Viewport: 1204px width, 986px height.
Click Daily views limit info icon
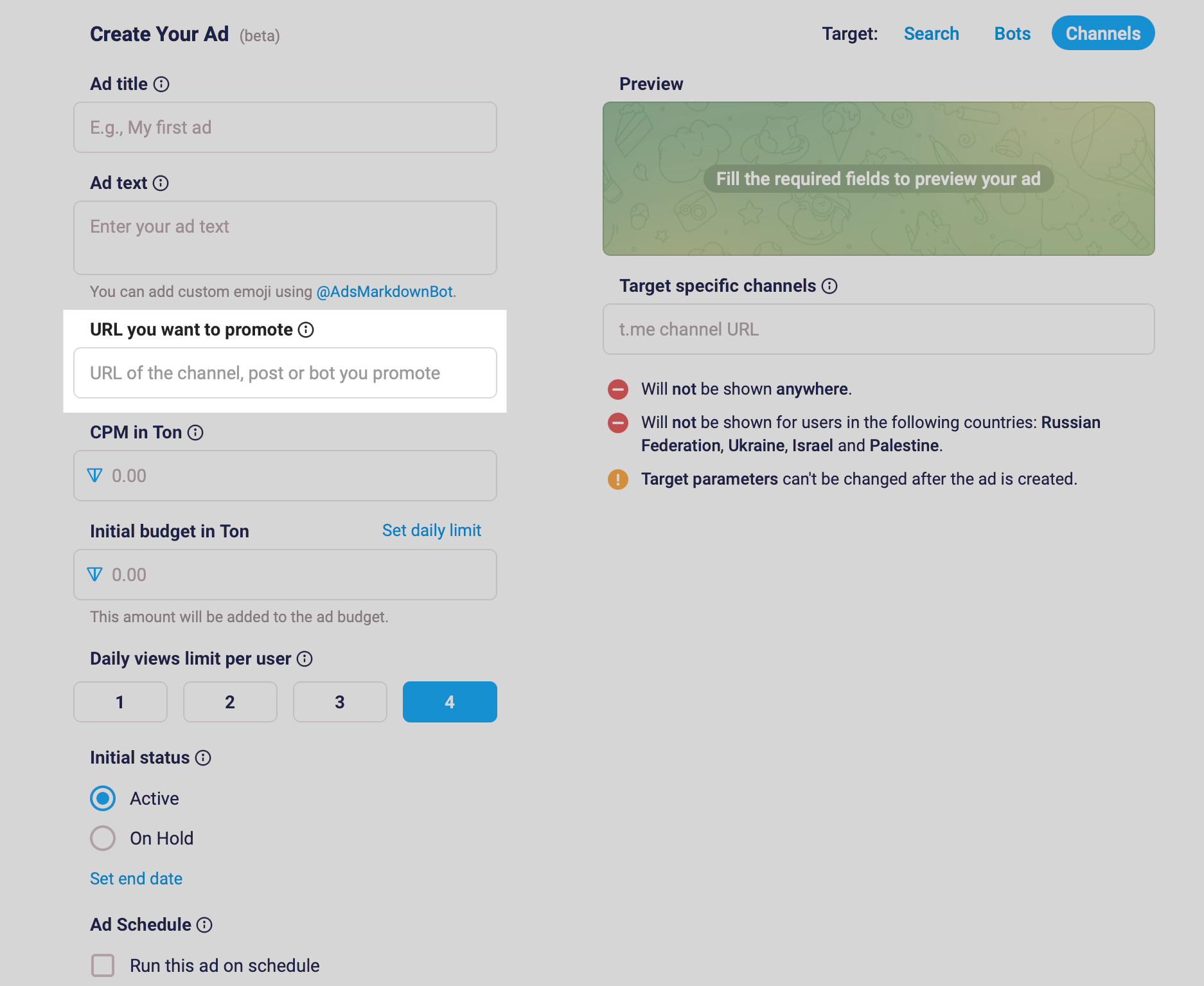point(305,659)
